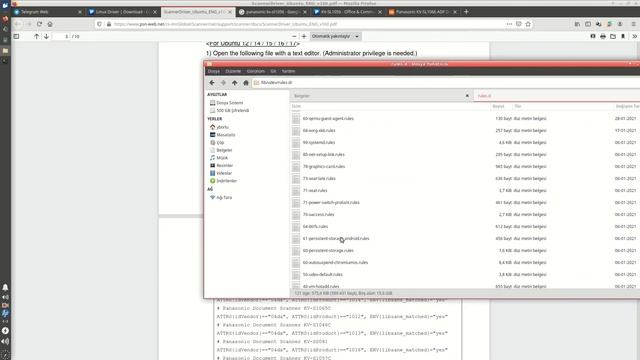Open Belgeler in sidebar places
The image size is (640, 360).
[x=221, y=150]
